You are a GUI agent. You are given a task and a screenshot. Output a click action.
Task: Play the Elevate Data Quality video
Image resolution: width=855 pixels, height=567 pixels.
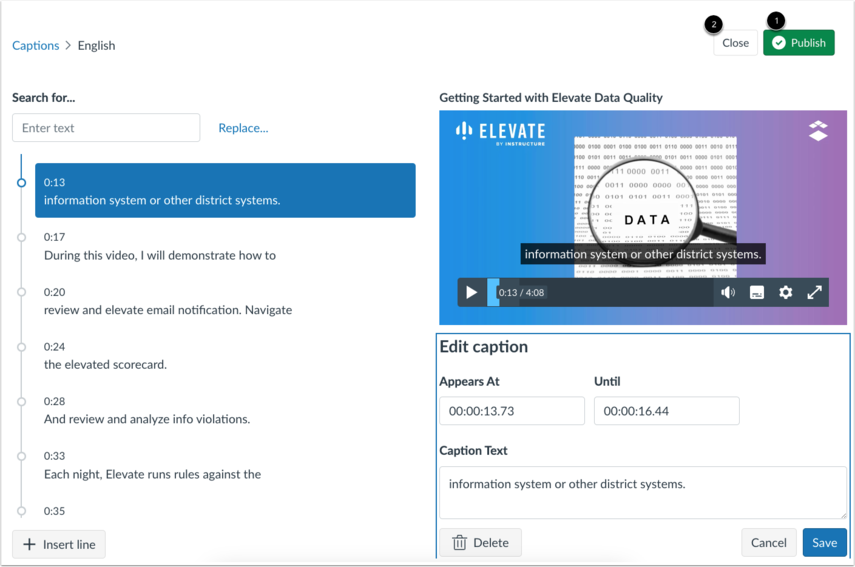471,293
